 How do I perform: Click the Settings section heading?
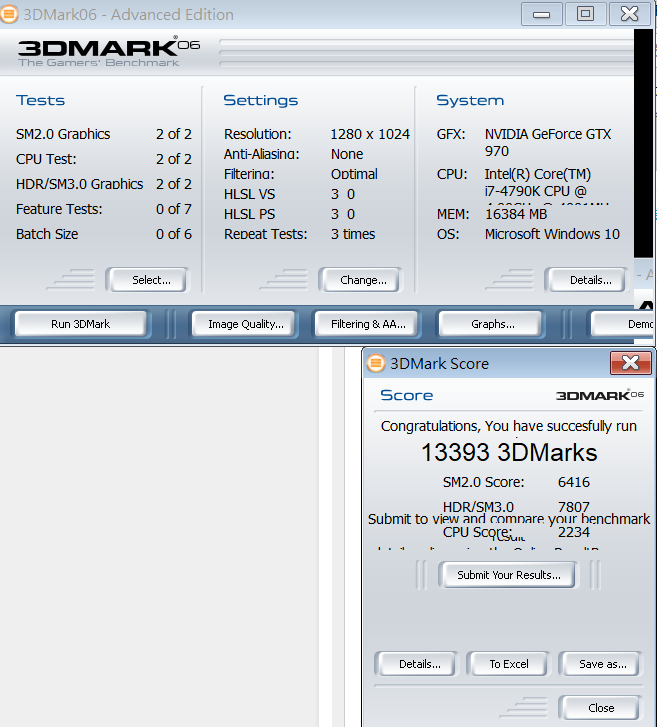[x=261, y=101]
